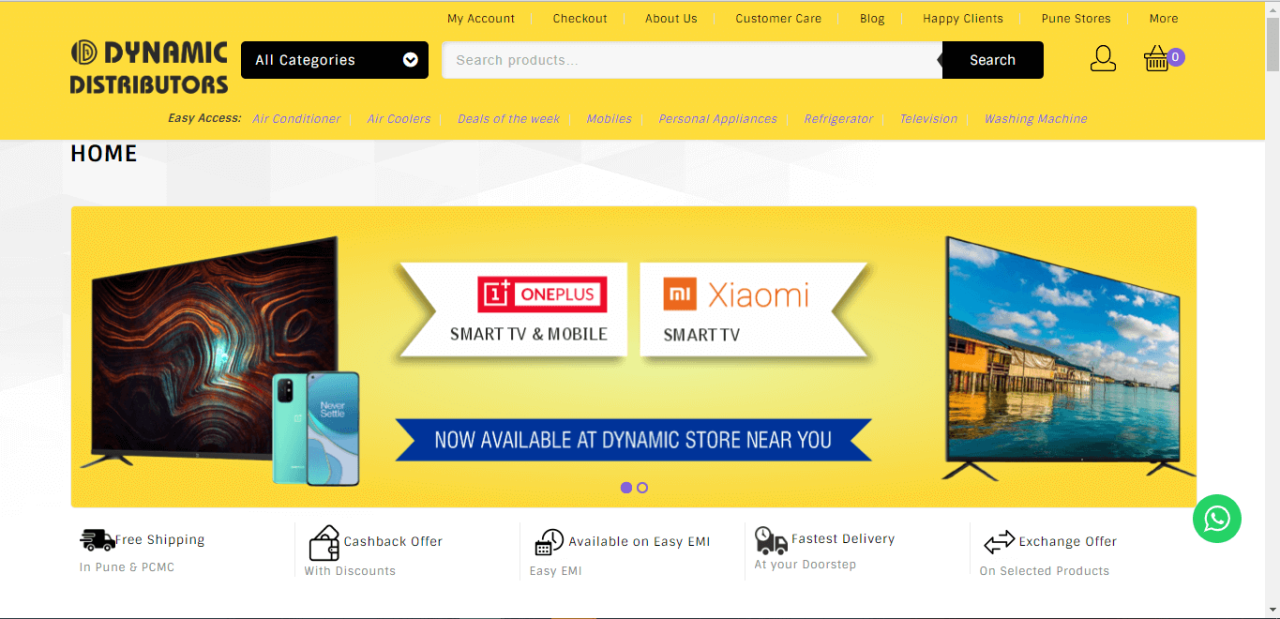Click the Easy EMI wallet icon
Image resolution: width=1280 pixels, height=619 pixels.
pyautogui.click(x=549, y=541)
